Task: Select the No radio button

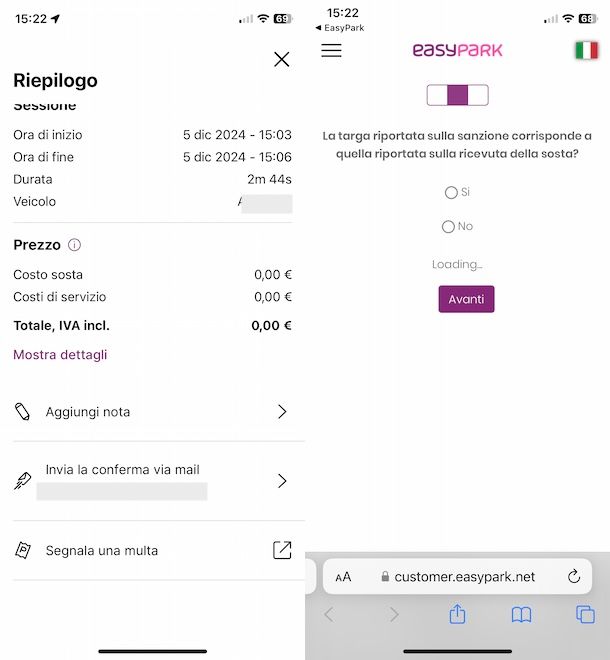Action: (x=448, y=226)
